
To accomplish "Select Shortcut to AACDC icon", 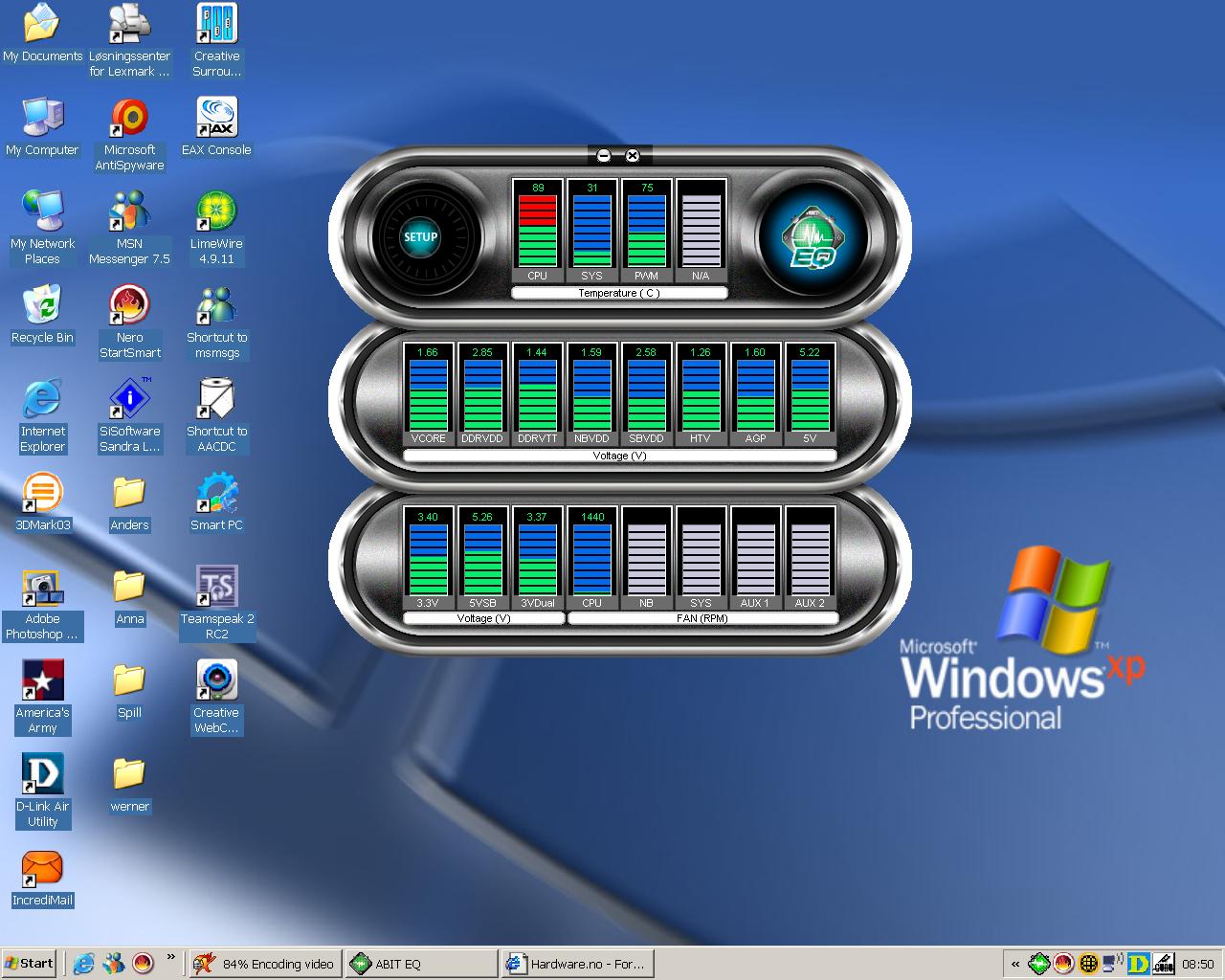I will 217,415.
